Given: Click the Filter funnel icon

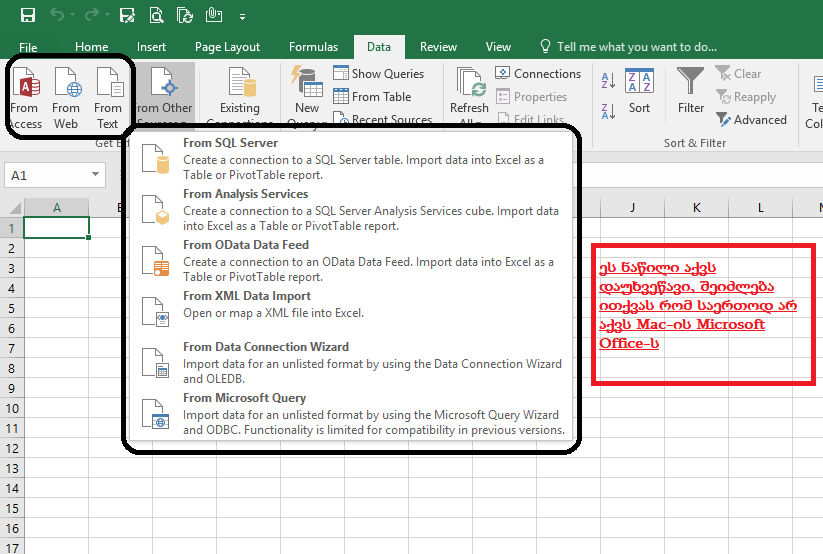Looking at the screenshot, I should 691,91.
